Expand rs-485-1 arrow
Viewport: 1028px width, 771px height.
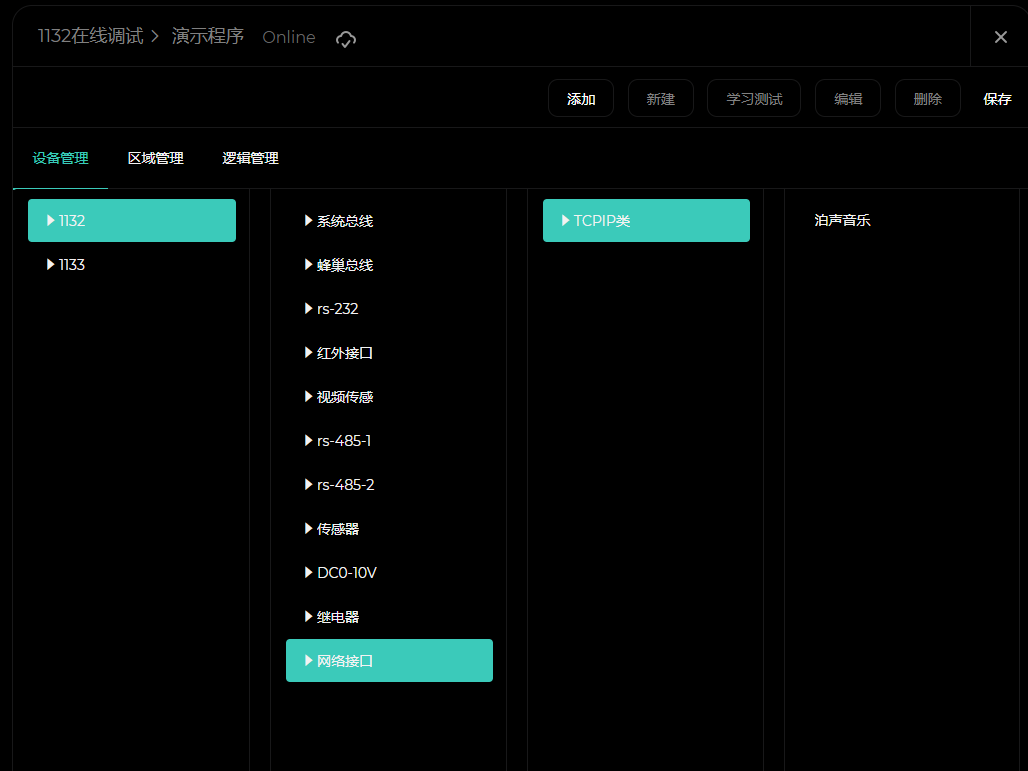[308, 440]
